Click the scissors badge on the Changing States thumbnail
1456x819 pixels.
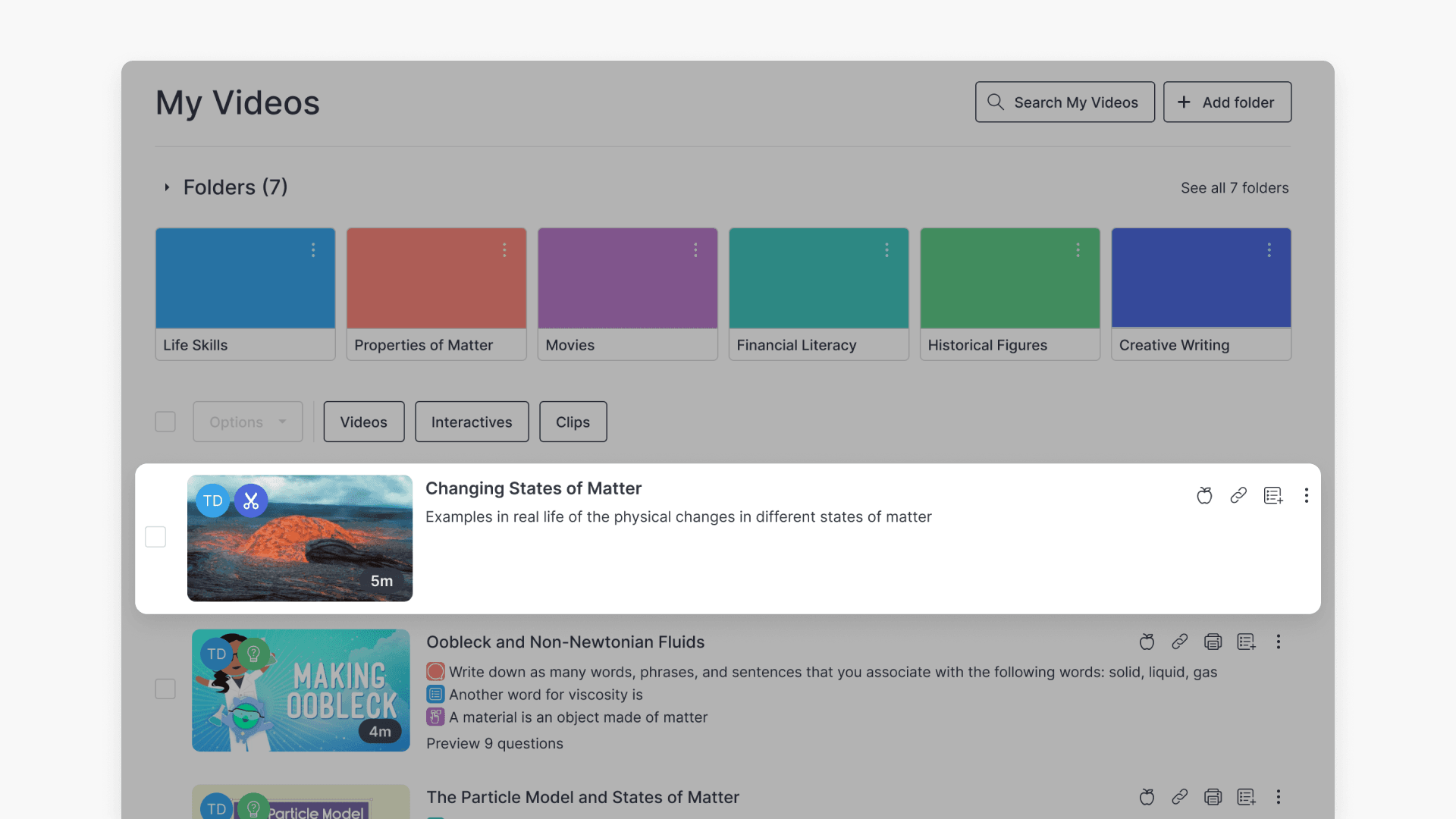(x=251, y=500)
